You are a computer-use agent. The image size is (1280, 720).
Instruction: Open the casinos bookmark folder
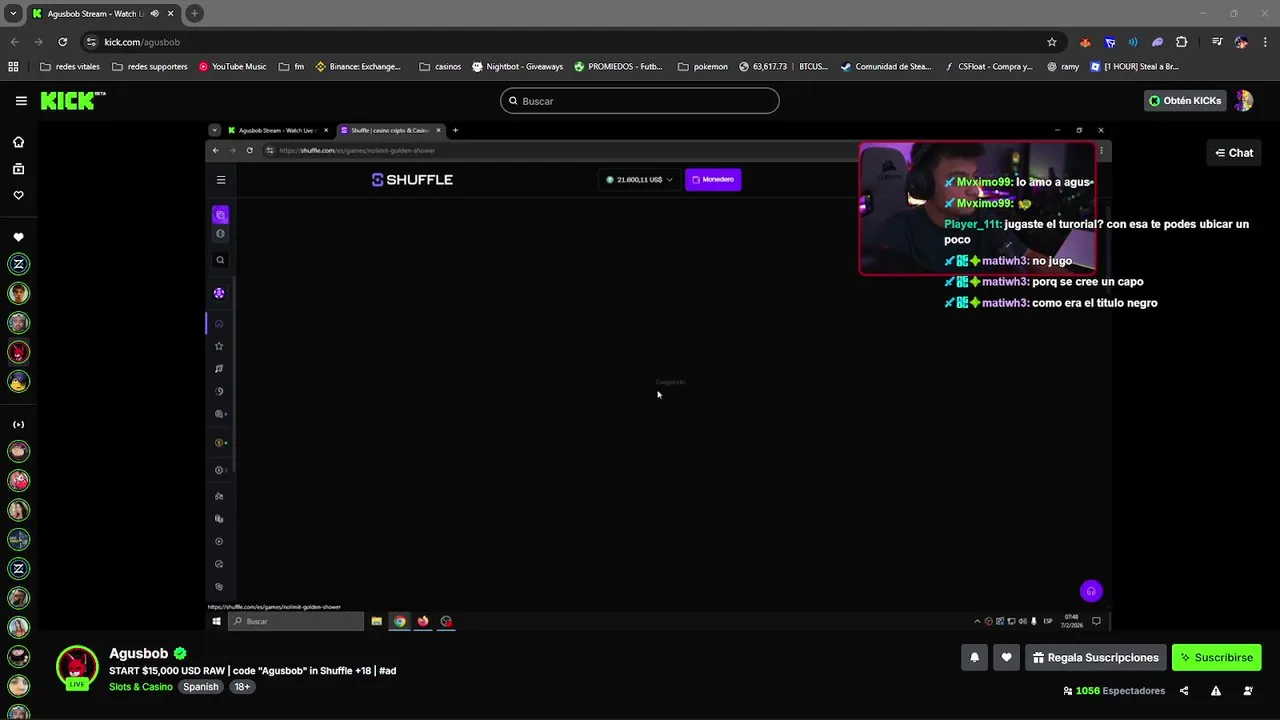tap(440, 67)
